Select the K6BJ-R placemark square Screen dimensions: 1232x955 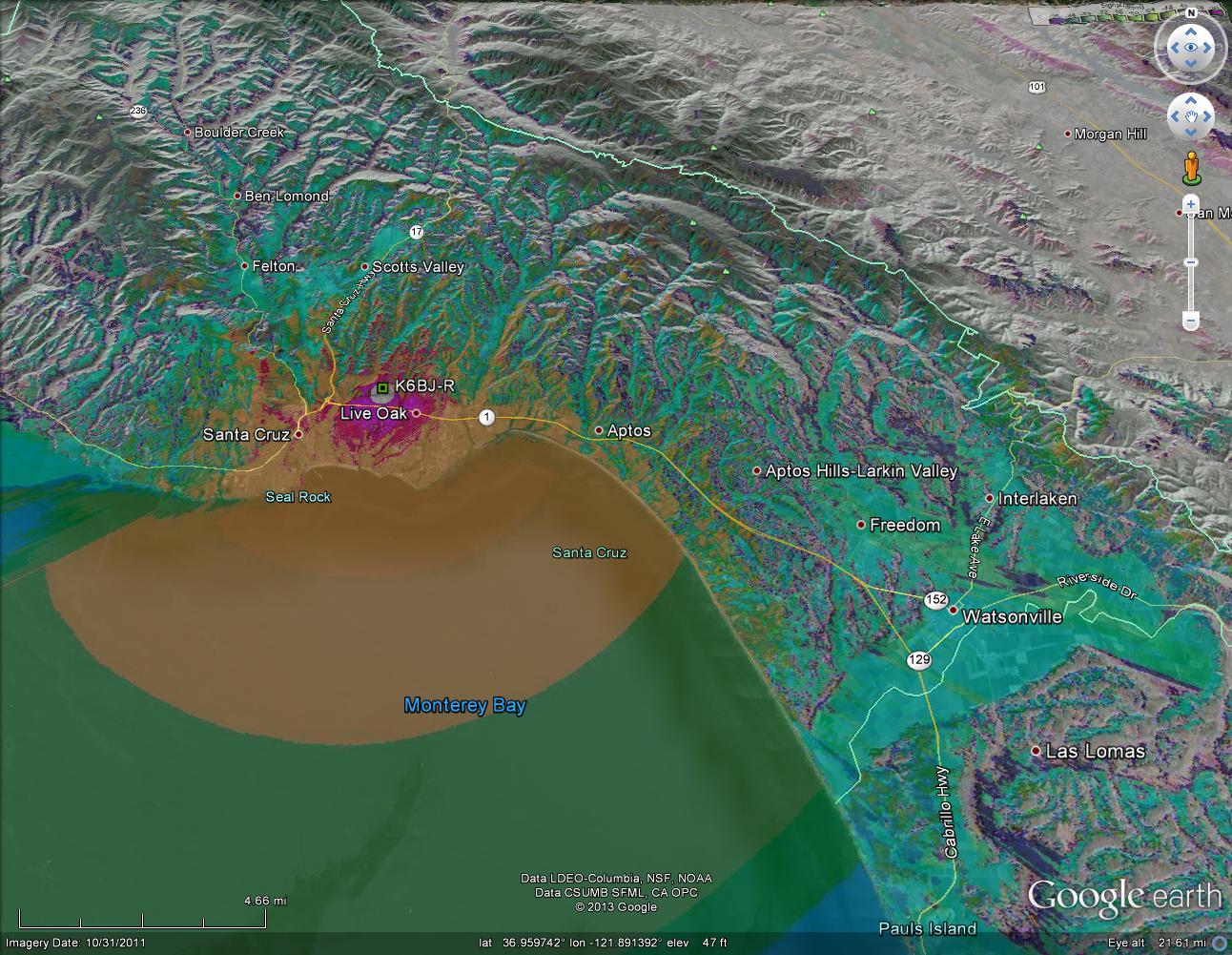[382, 387]
